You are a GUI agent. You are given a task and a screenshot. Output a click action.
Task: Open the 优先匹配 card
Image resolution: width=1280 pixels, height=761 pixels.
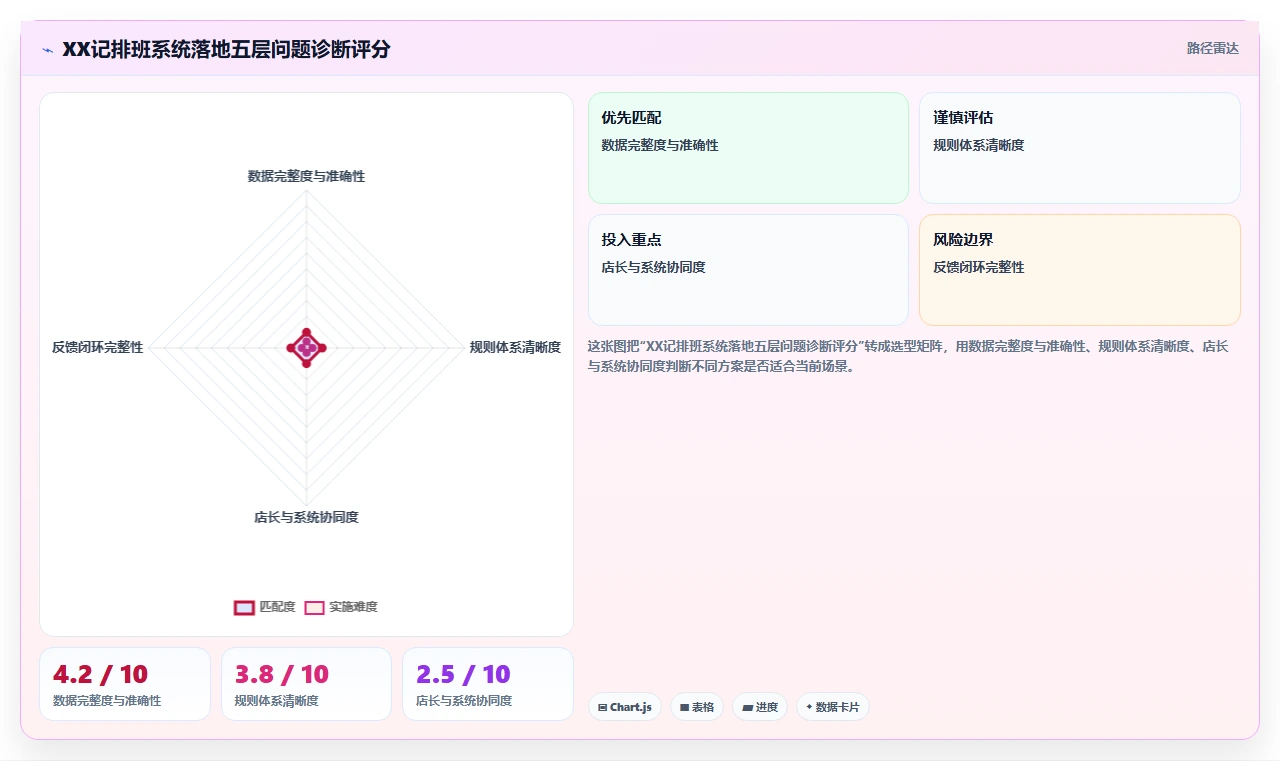(748, 148)
